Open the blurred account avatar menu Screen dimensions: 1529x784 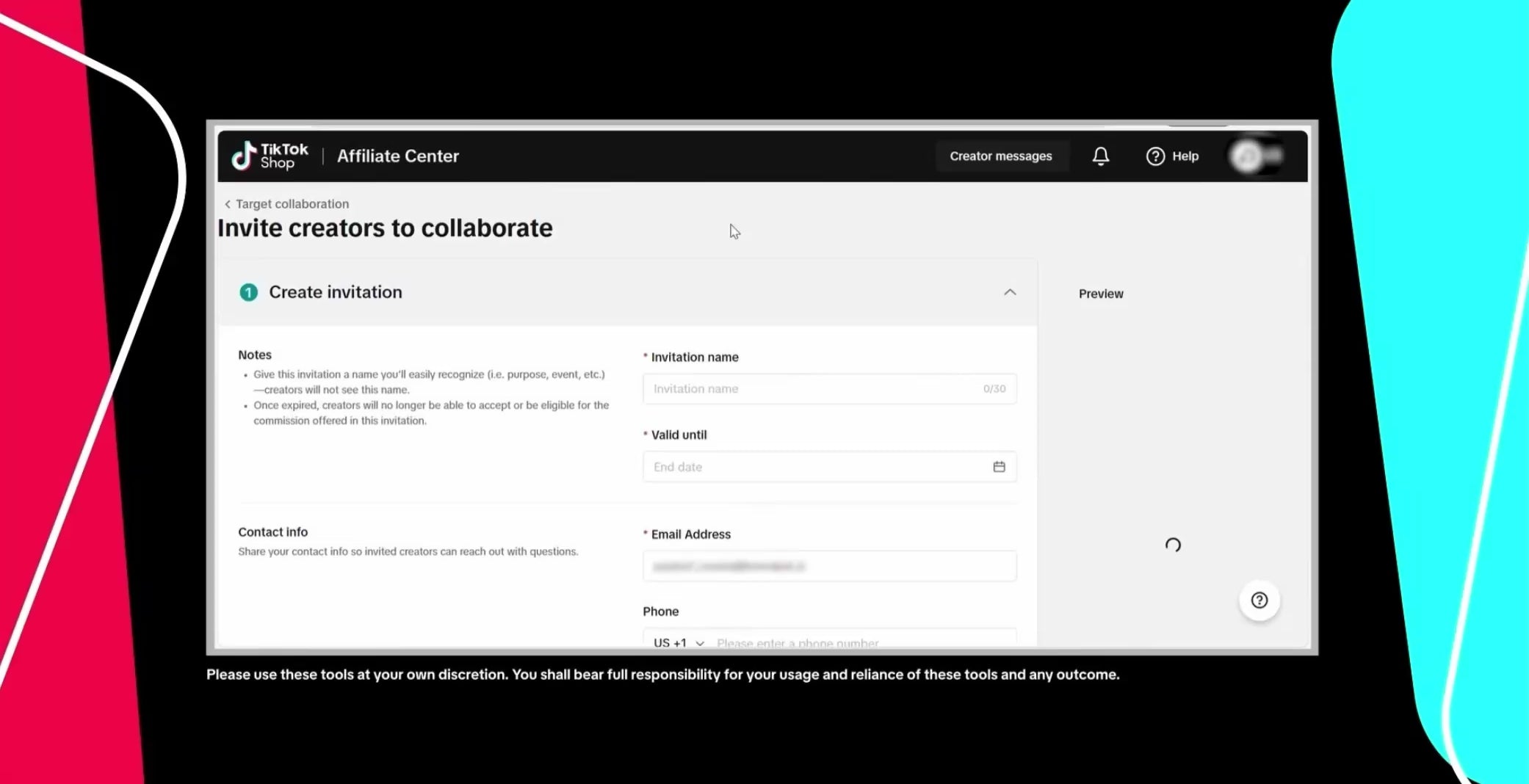(x=1255, y=156)
